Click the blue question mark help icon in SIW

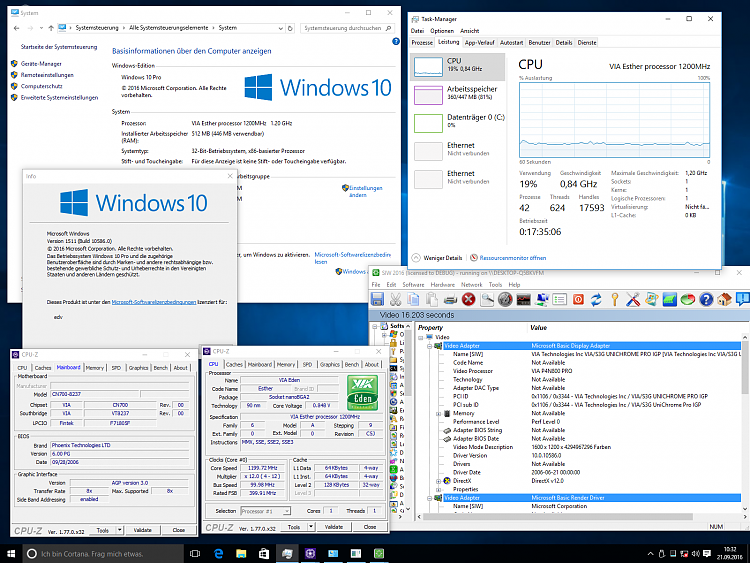click(706, 300)
